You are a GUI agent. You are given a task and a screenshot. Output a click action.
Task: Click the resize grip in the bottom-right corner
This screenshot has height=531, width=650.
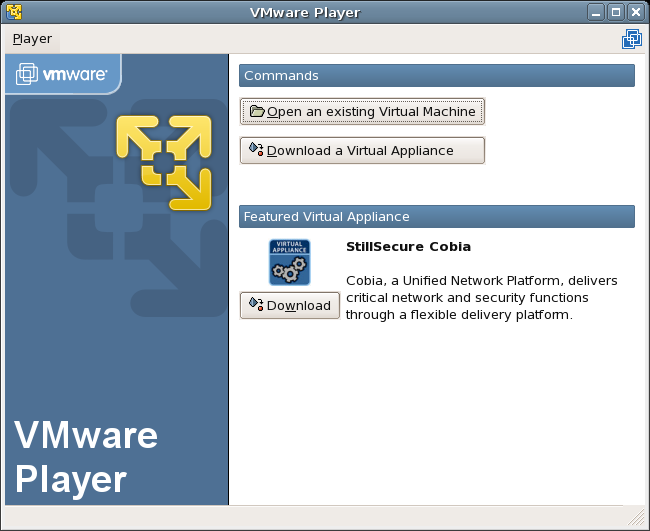point(637,518)
